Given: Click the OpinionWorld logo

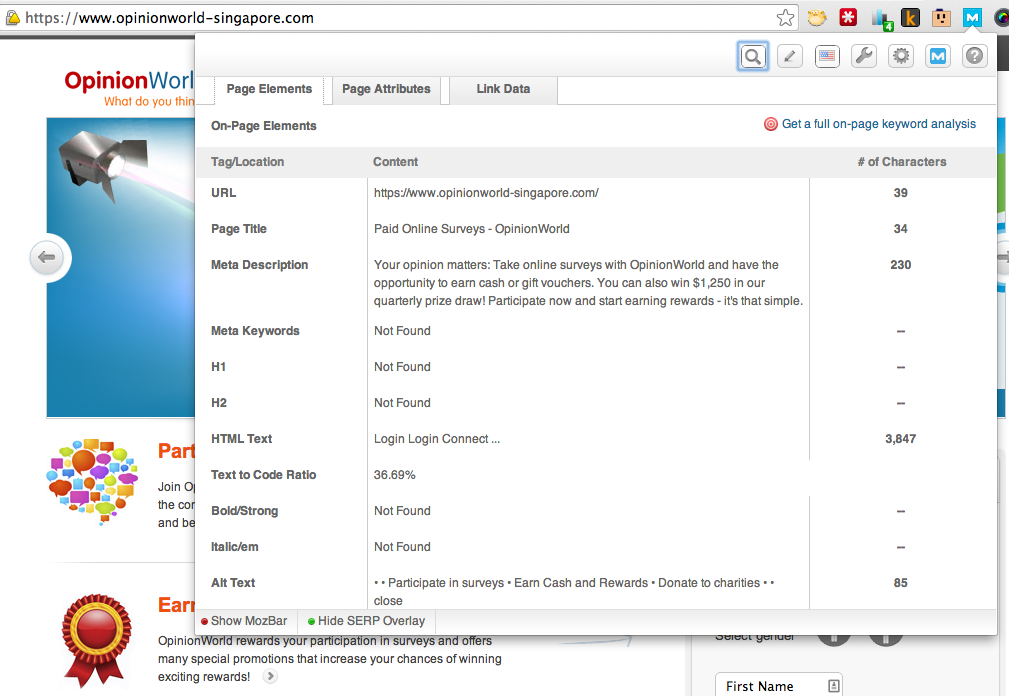Looking at the screenshot, I should point(129,87).
